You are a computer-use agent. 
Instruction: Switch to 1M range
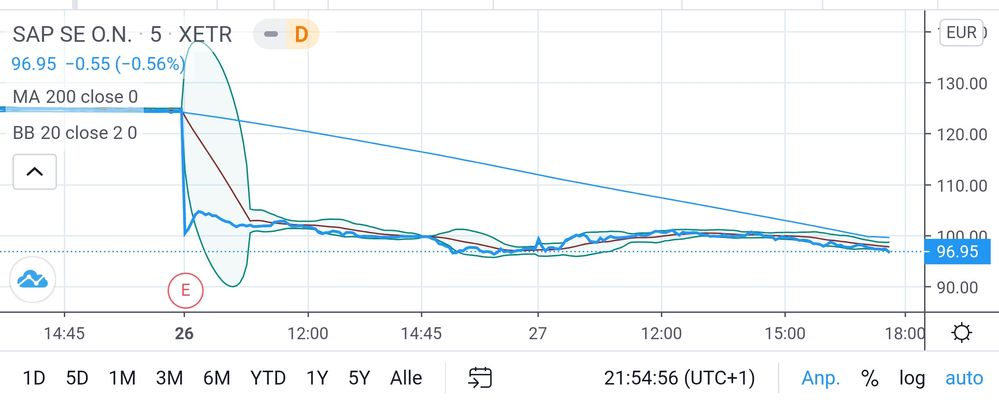click(122, 378)
